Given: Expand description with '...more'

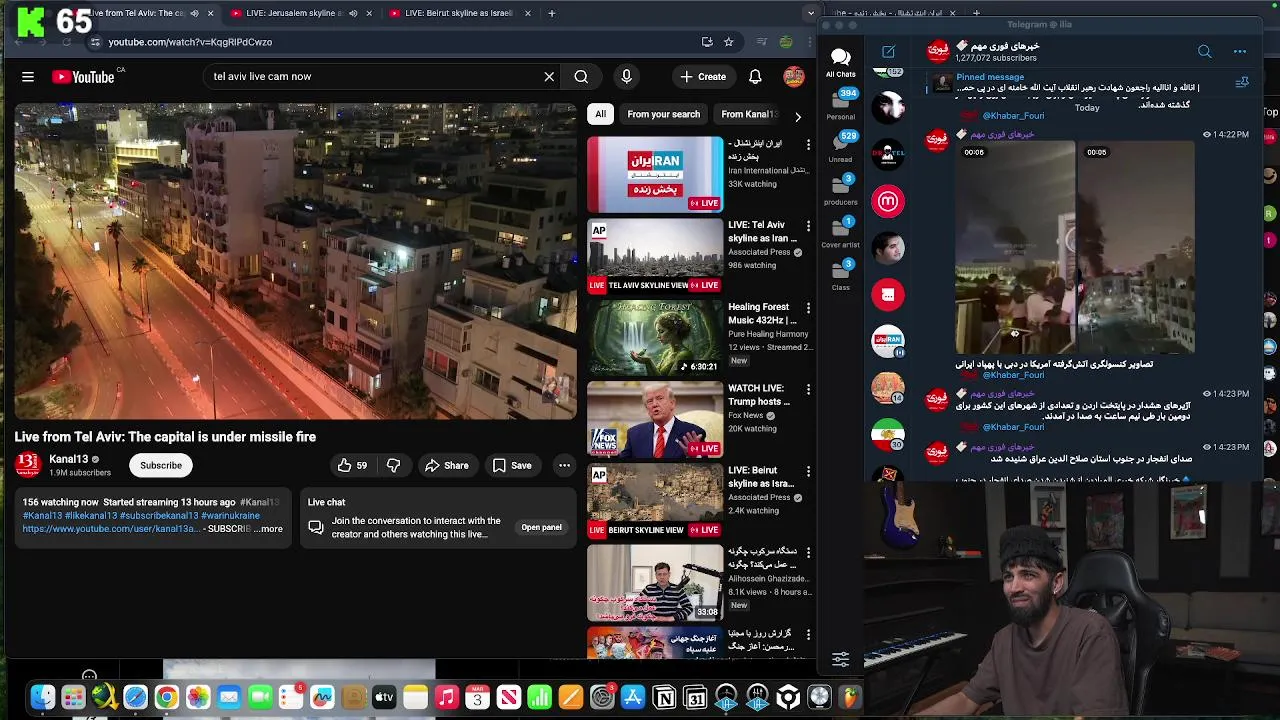Looking at the screenshot, I should pyautogui.click(x=268, y=529).
